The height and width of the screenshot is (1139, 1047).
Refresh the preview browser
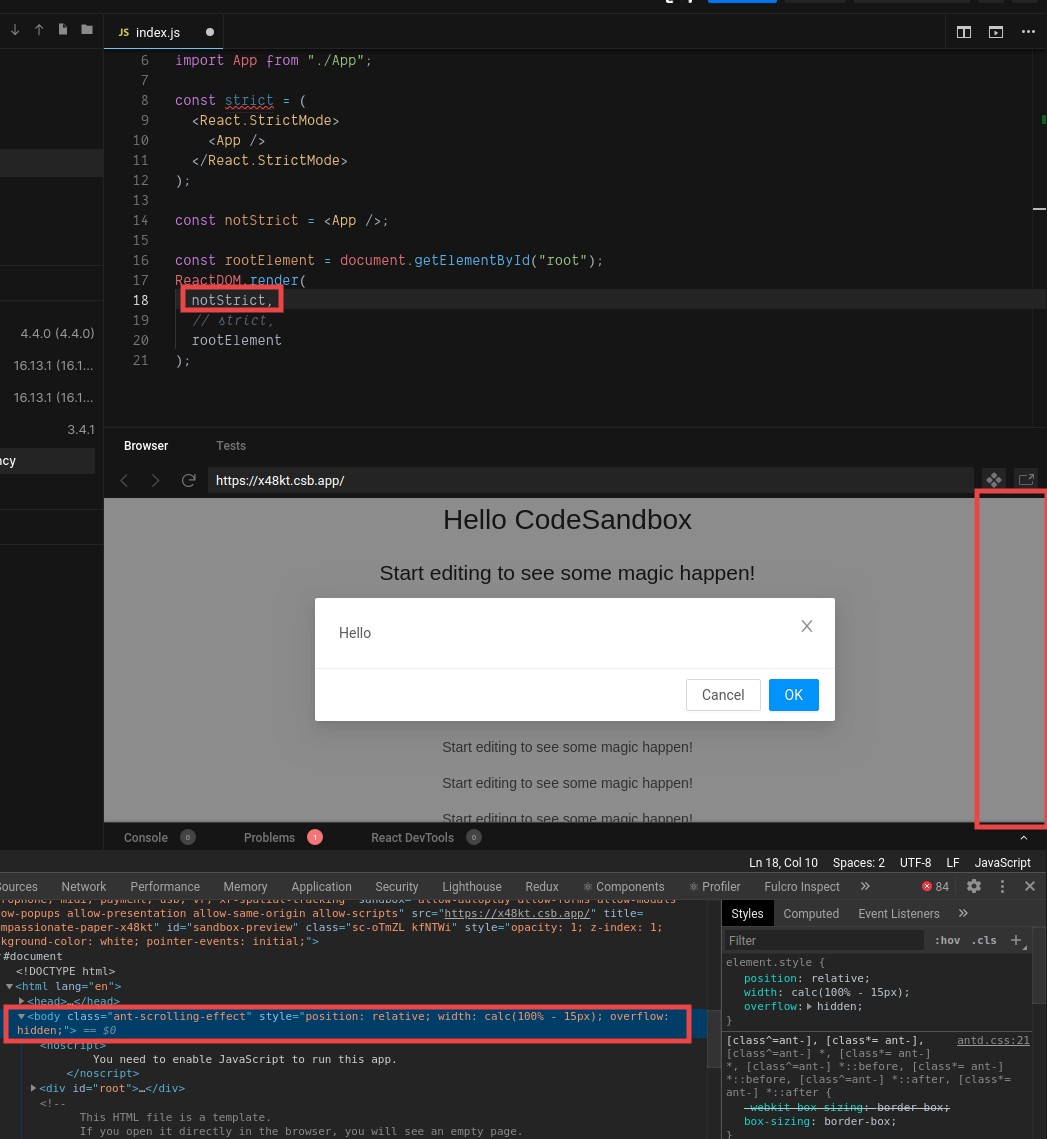click(188, 480)
